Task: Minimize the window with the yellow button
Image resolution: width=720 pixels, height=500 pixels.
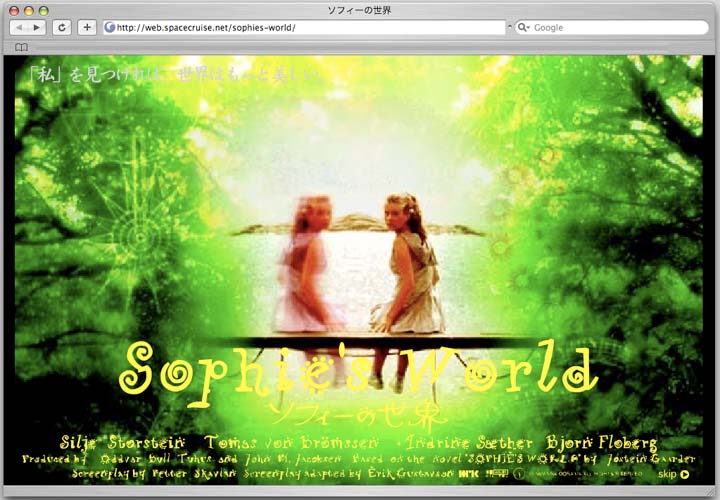Action: [x=29, y=10]
